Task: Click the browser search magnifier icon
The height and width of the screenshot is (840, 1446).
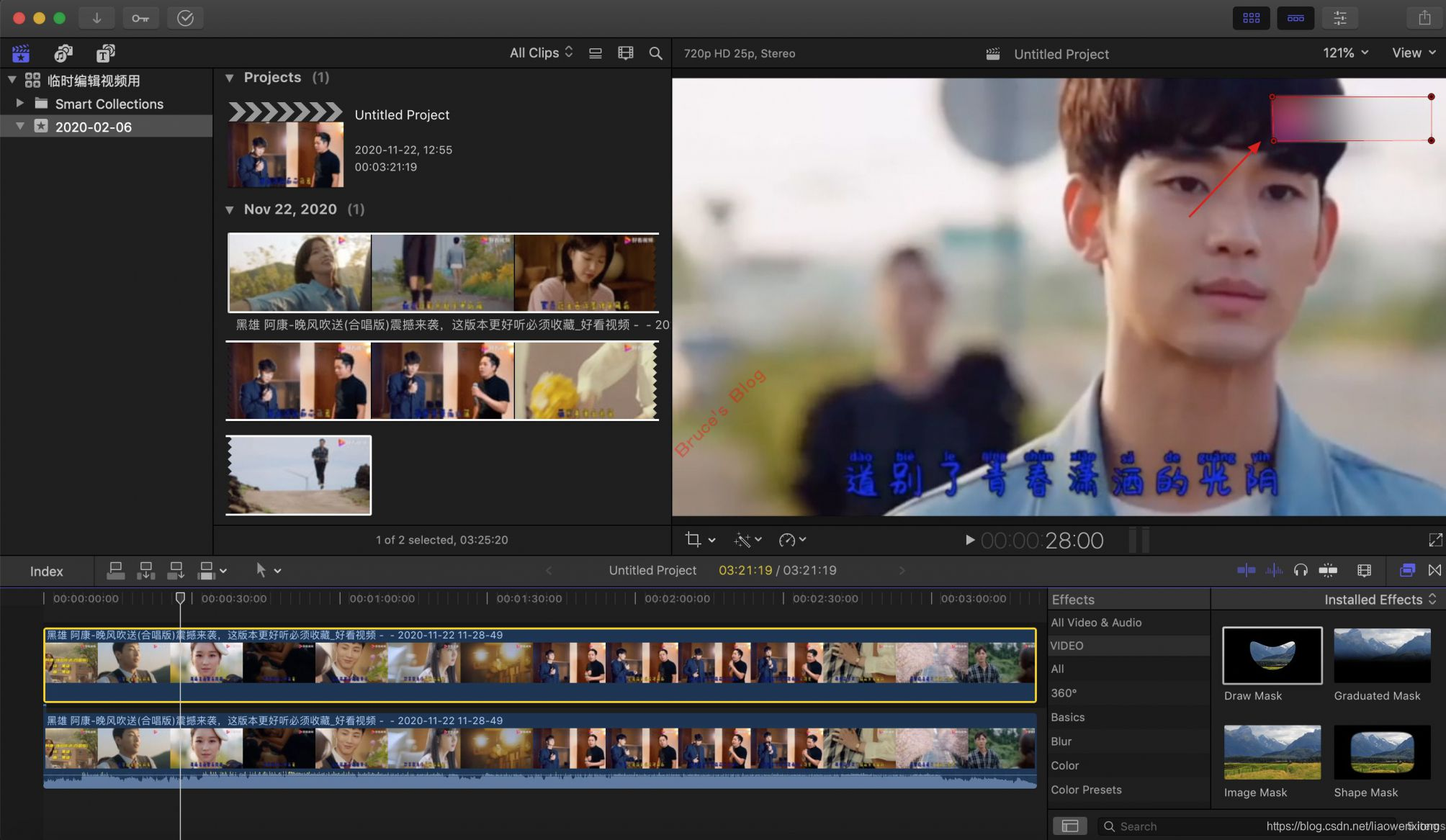Action: click(655, 53)
